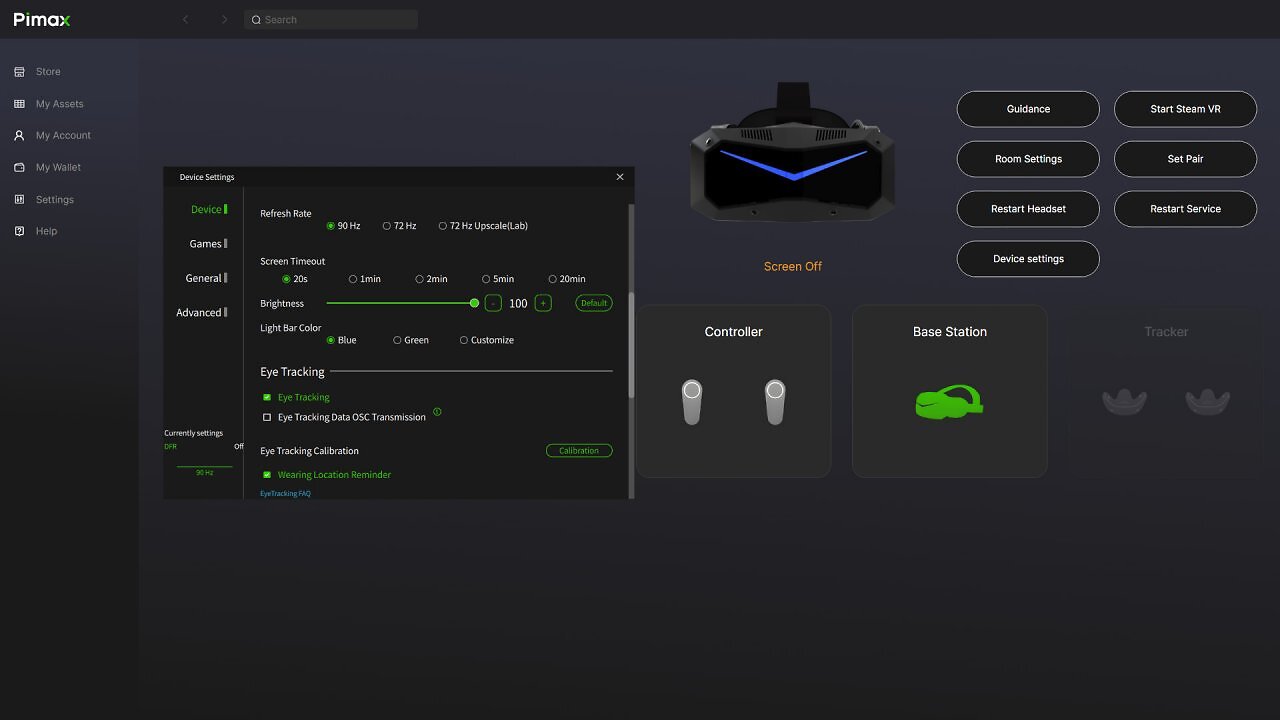Screen dimensions: 1280x720
Task: Enable Eye Tracking Data OSC Transmission
Action: 267,417
